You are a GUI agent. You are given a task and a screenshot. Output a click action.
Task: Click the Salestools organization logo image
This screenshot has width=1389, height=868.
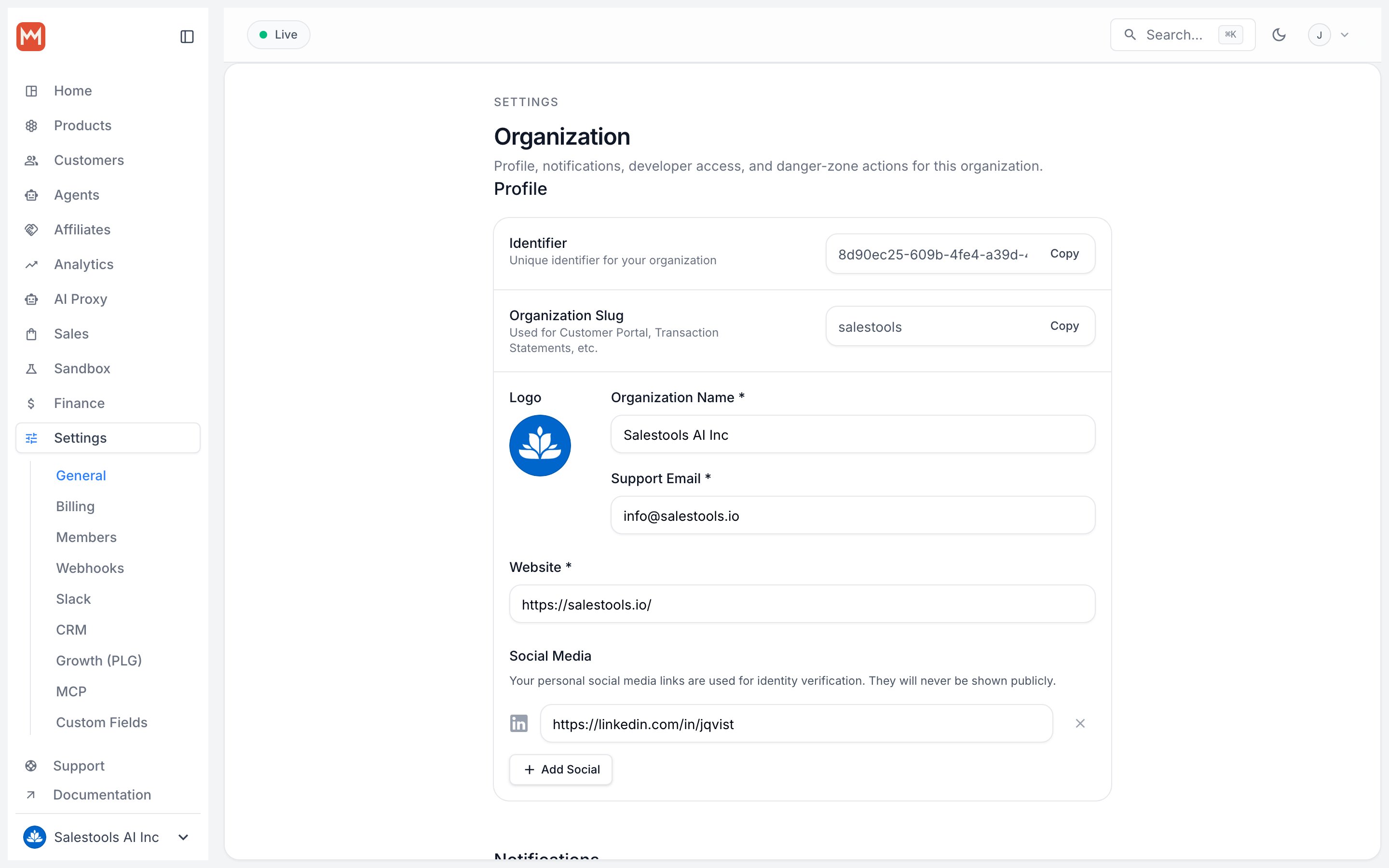540,446
